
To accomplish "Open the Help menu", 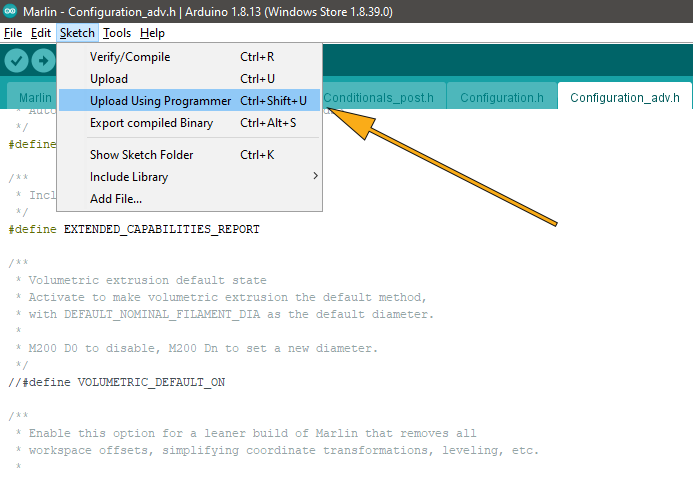I will click(x=152, y=33).
